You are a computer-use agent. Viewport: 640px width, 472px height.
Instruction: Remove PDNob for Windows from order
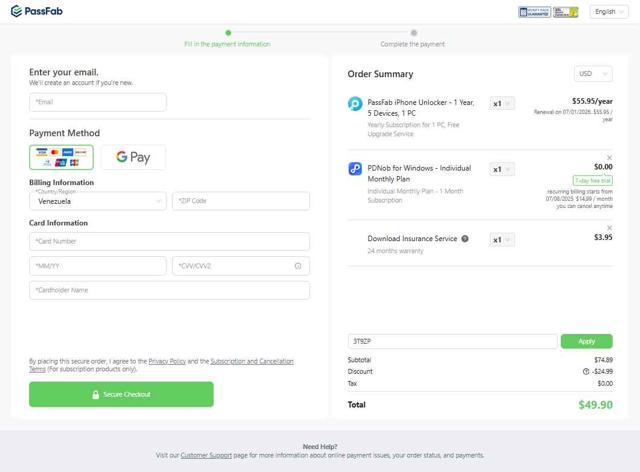[609, 158]
